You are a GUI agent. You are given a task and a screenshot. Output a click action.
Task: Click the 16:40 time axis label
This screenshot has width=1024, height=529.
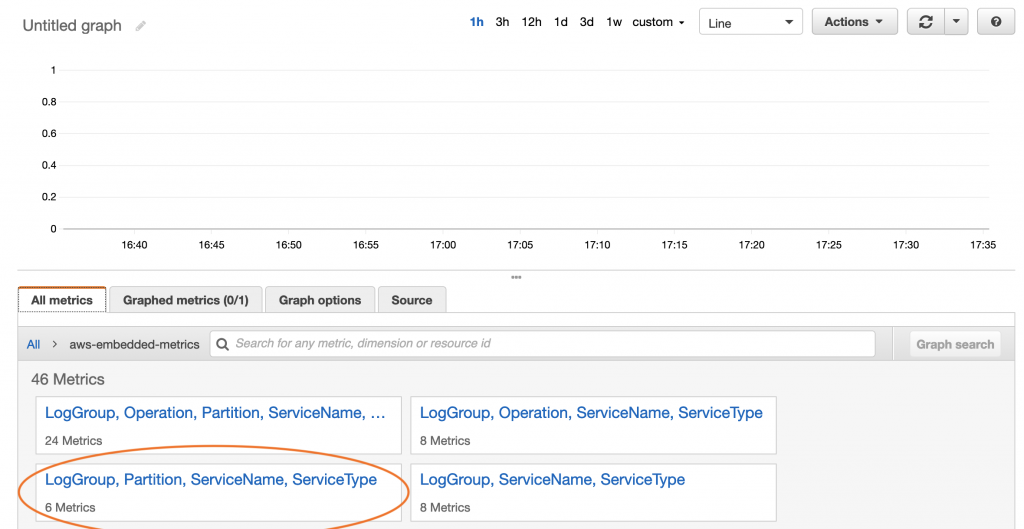(134, 245)
